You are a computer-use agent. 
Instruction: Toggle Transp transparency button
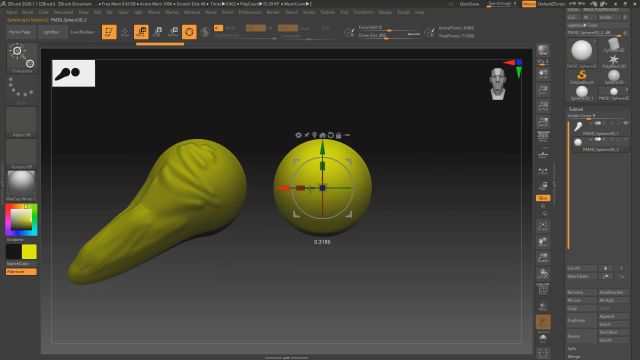pos(543,305)
